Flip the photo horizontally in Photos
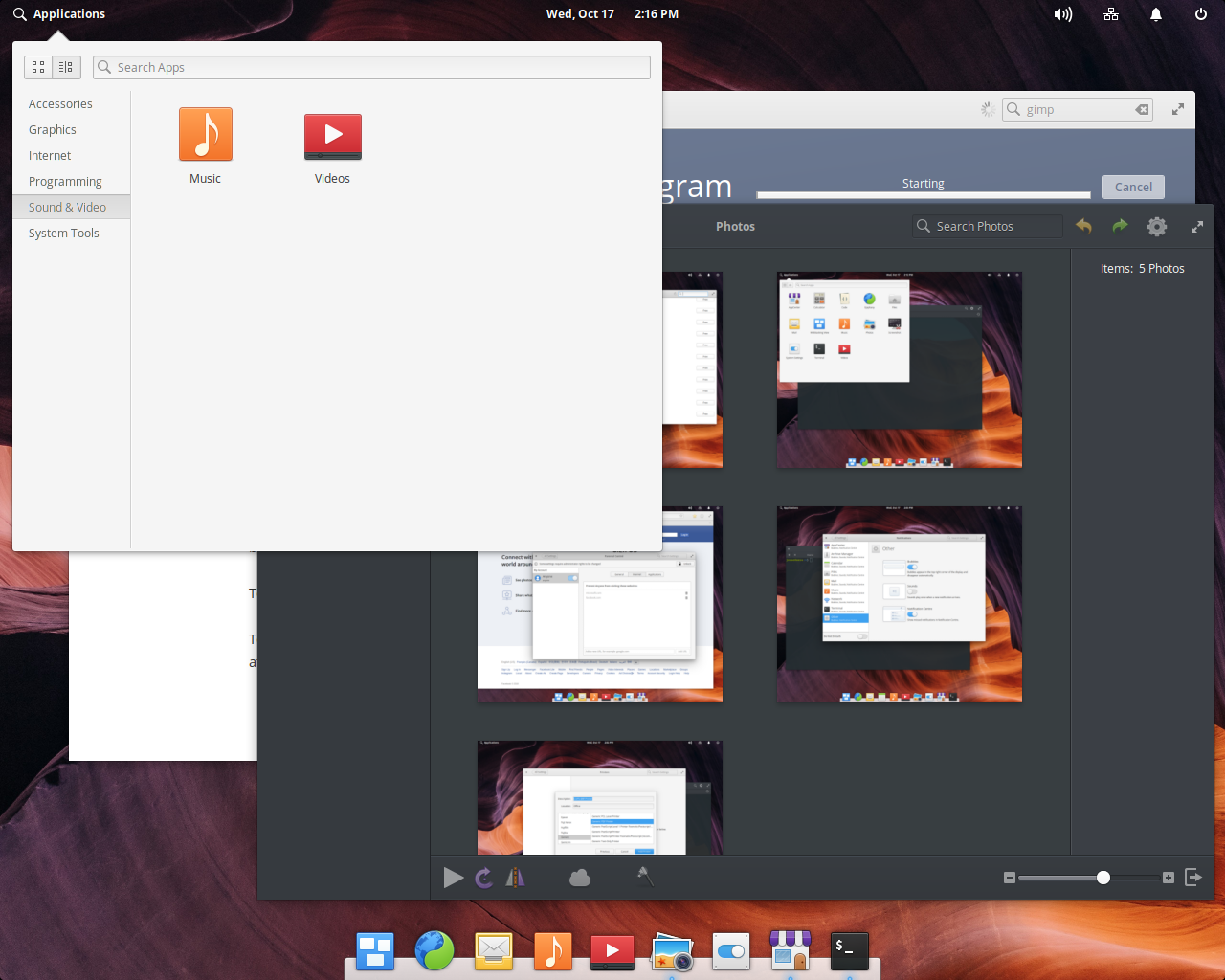This screenshot has width=1225, height=980. tap(515, 878)
